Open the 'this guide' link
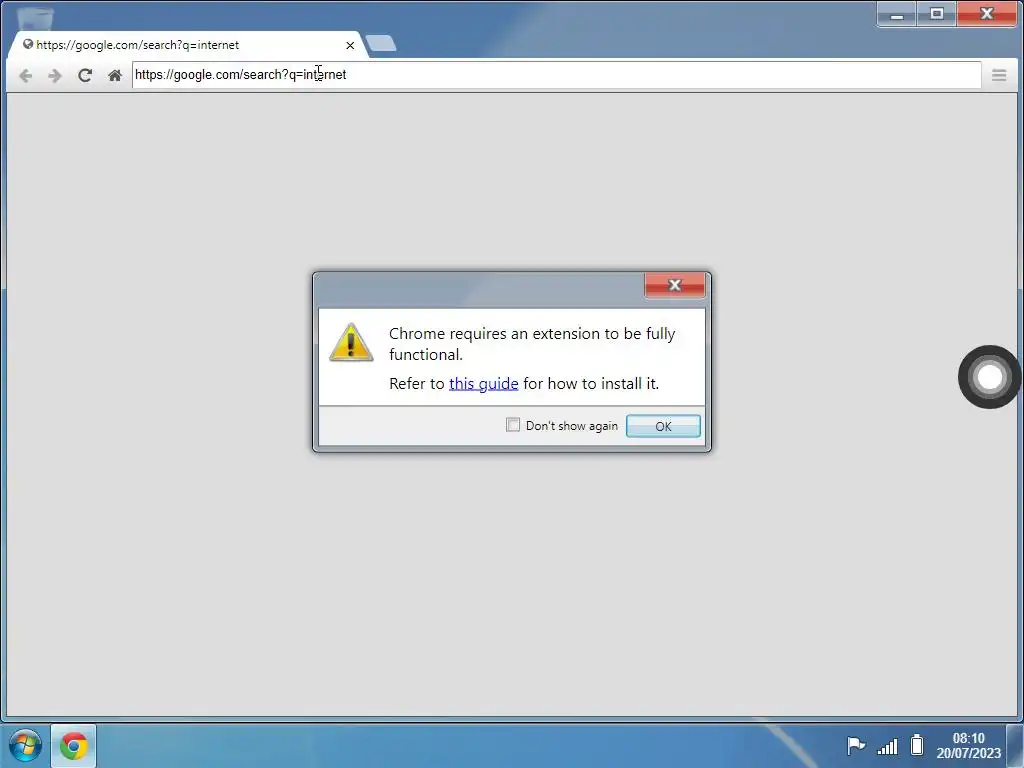 483,383
